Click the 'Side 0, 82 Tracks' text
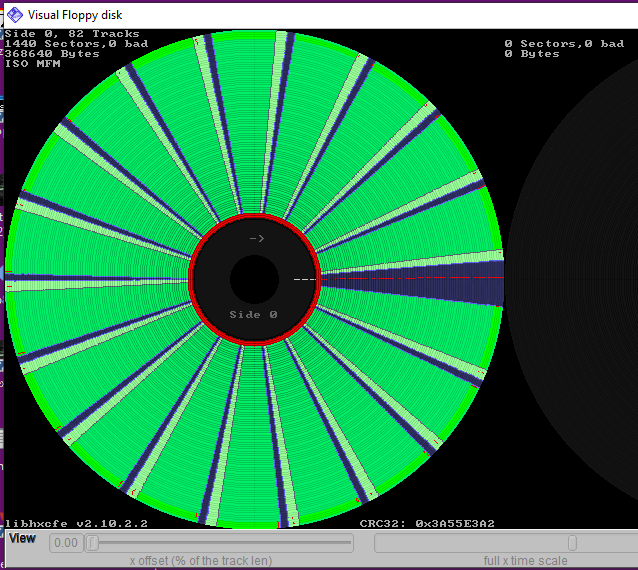The width and height of the screenshot is (638, 570). click(72, 34)
